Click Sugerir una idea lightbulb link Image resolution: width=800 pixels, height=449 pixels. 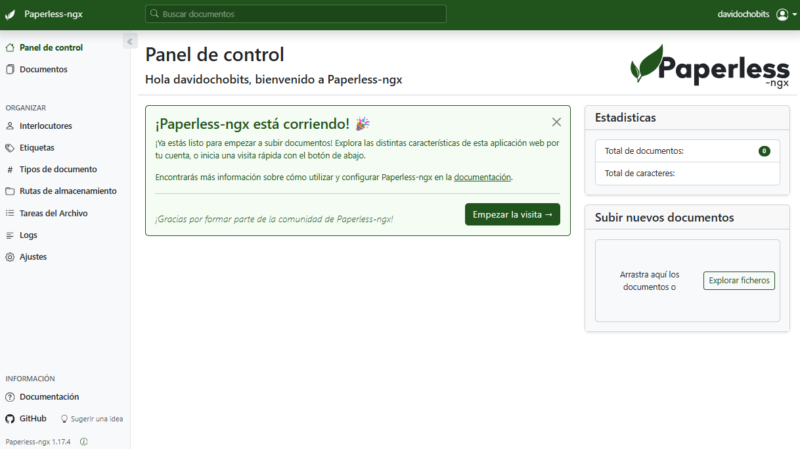point(92,418)
